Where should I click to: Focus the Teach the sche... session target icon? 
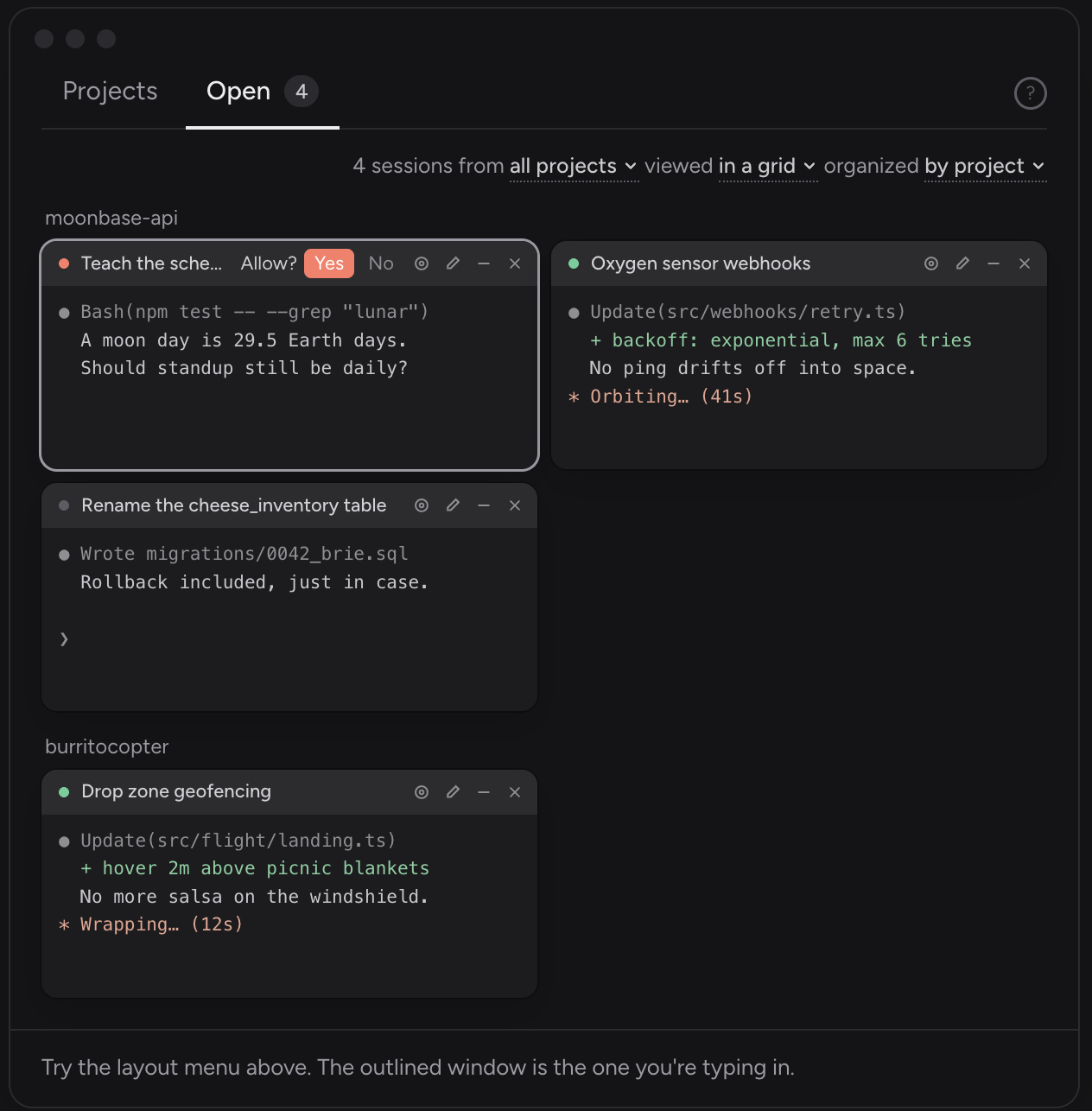pos(422,263)
